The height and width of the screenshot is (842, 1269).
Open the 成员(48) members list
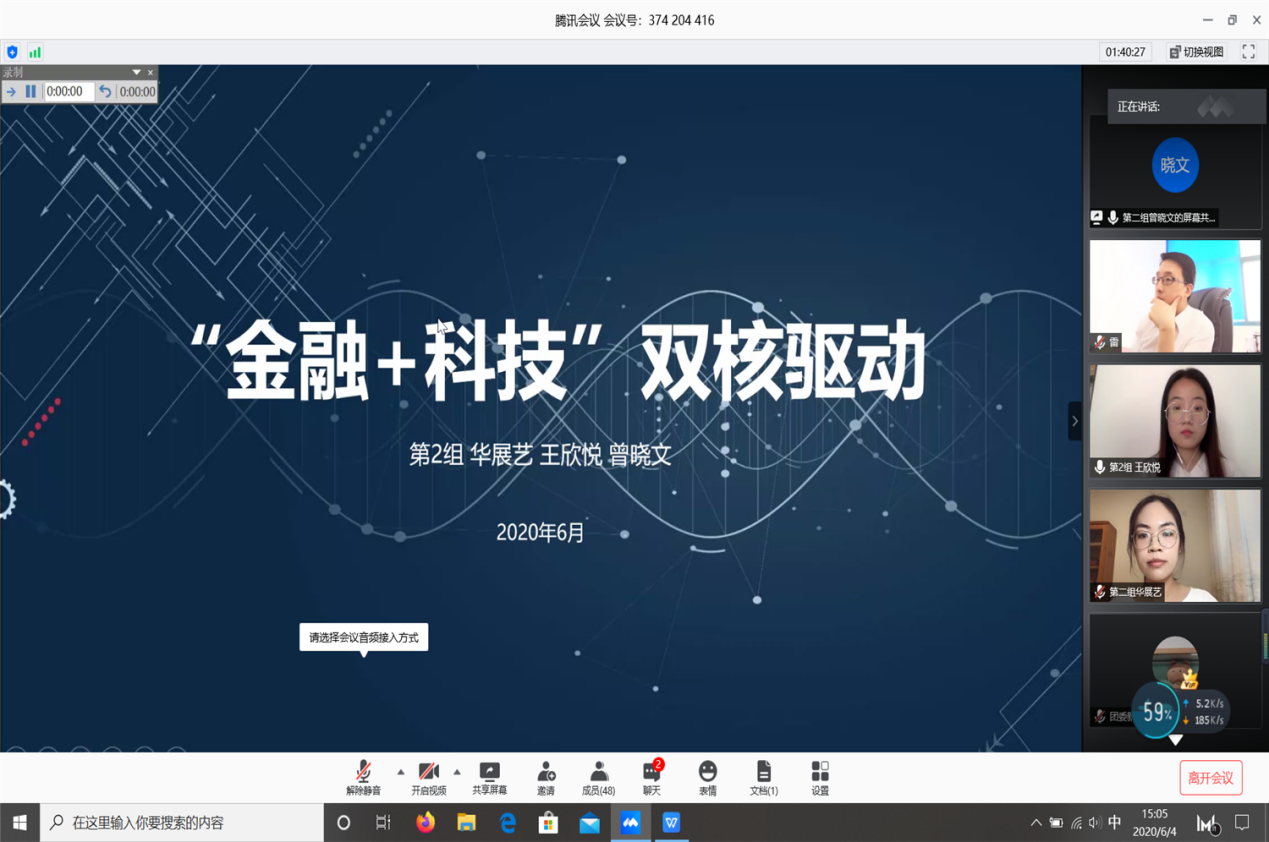pyautogui.click(x=598, y=777)
